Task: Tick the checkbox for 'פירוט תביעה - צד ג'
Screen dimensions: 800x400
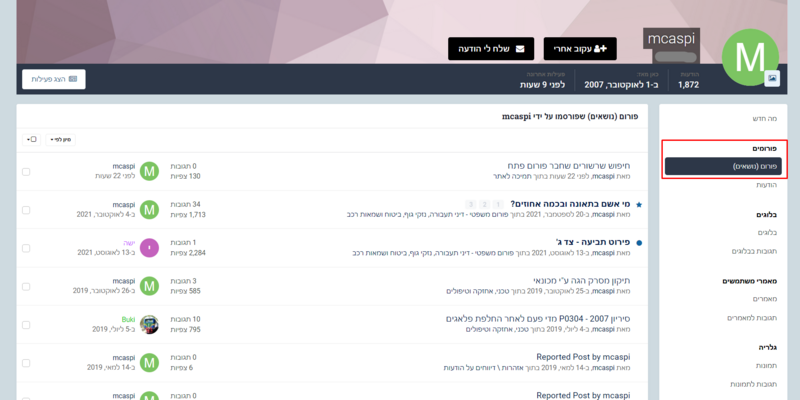Action: (26, 248)
